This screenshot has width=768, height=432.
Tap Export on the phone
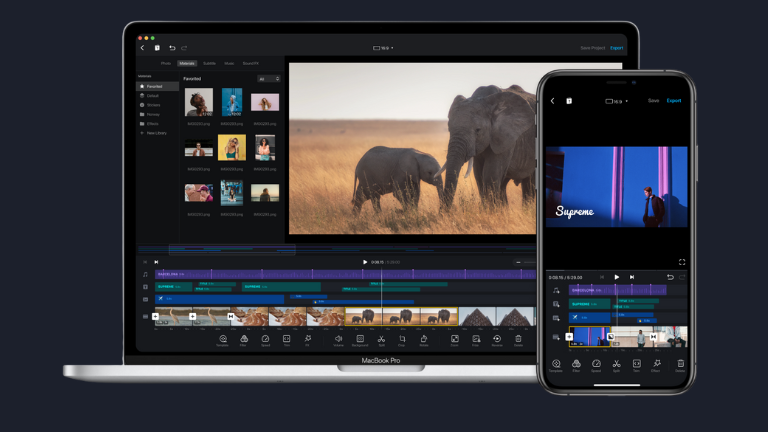click(x=674, y=100)
